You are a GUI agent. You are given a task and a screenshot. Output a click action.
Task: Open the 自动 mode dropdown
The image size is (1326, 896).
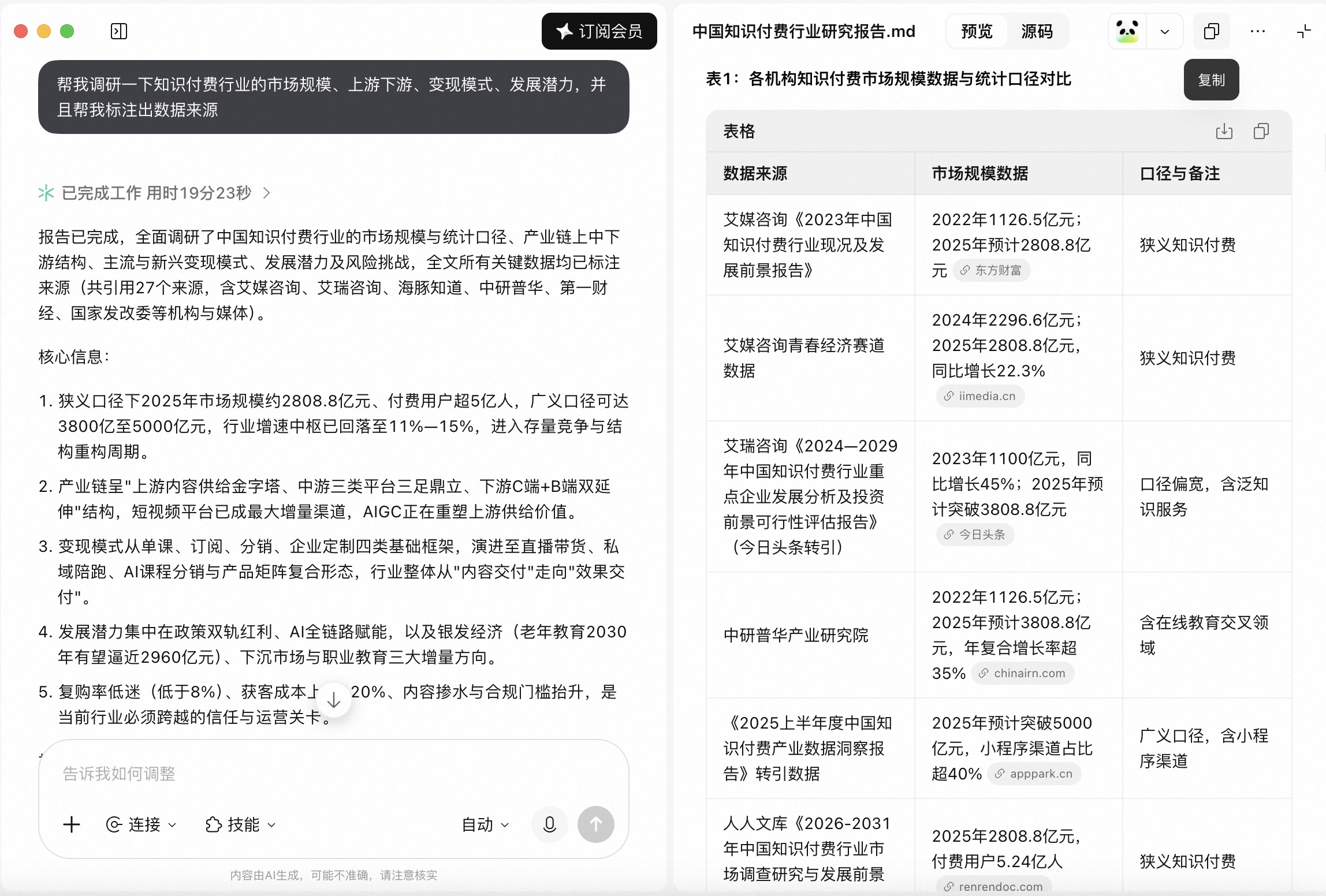(486, 824)
